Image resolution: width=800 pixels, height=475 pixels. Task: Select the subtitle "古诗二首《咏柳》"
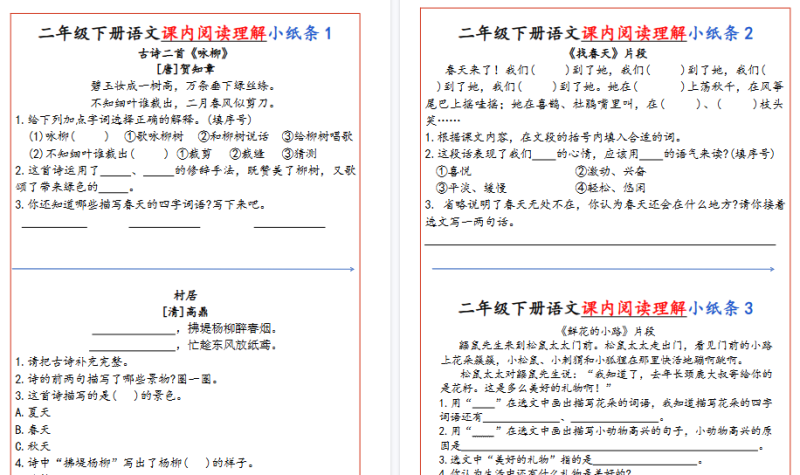[183, 53]
